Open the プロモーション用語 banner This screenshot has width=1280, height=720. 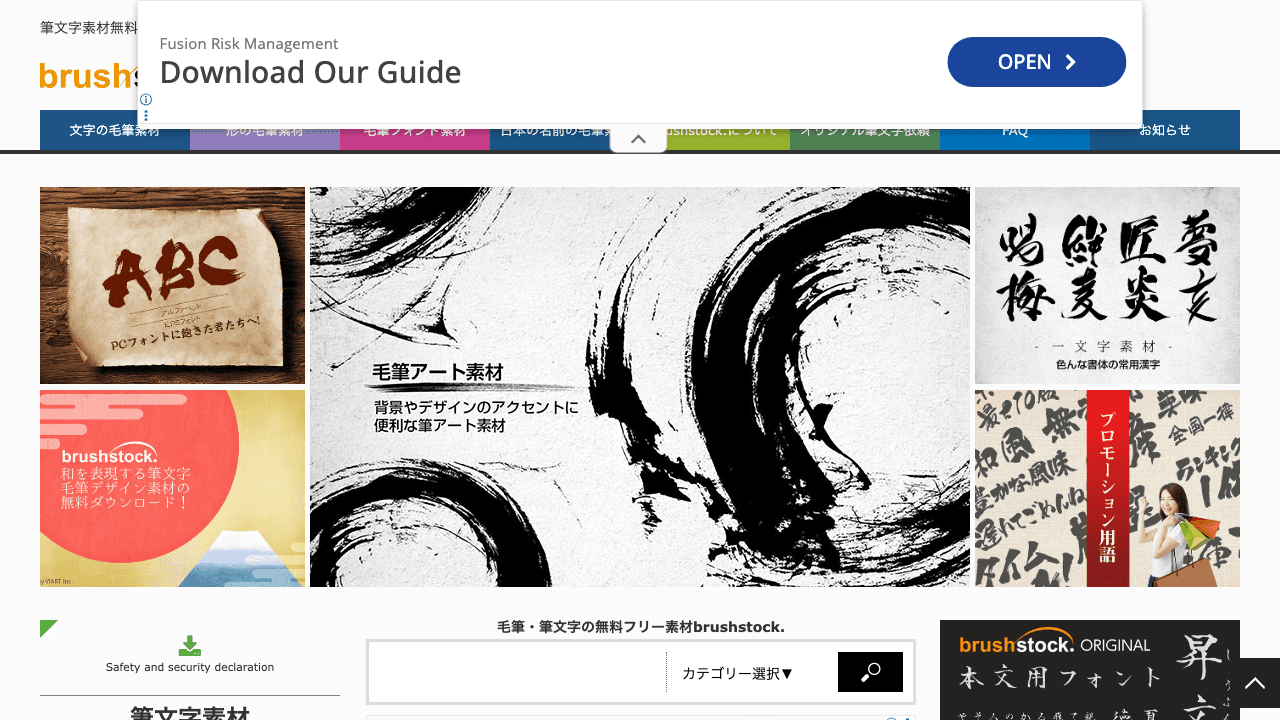(x=1107, y=488)
